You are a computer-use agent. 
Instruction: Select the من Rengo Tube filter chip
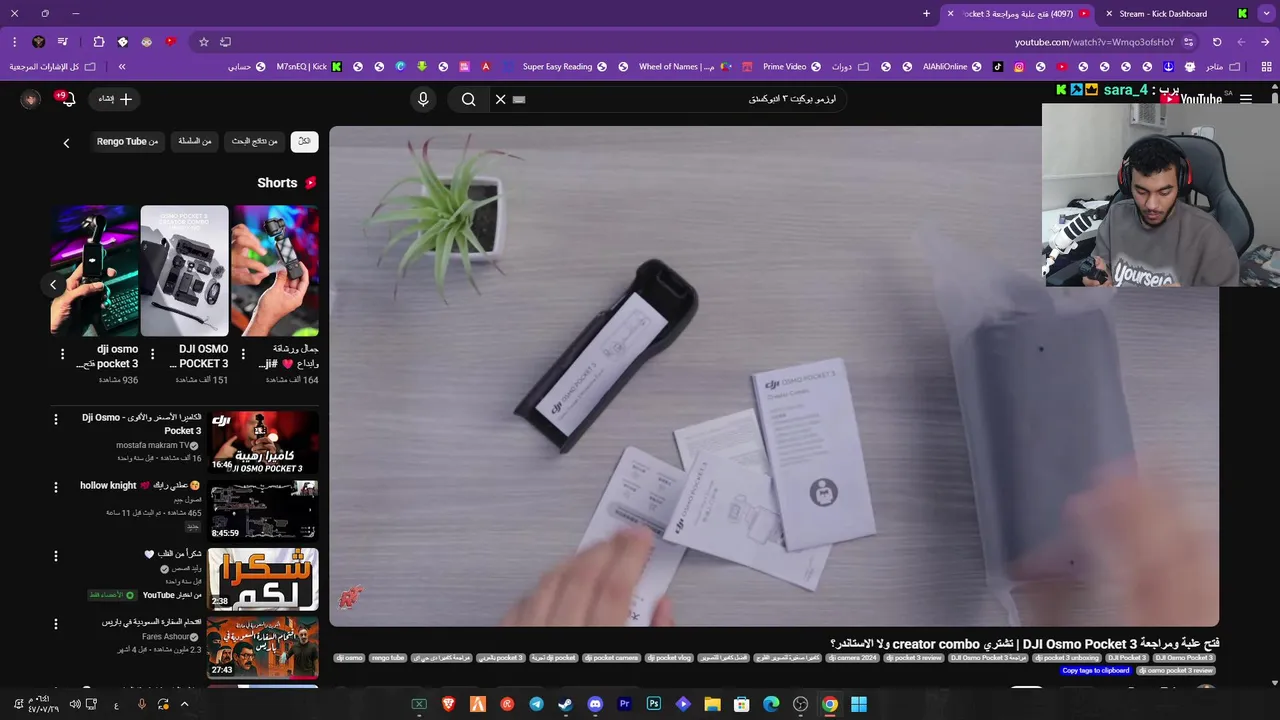coord(127,141)
